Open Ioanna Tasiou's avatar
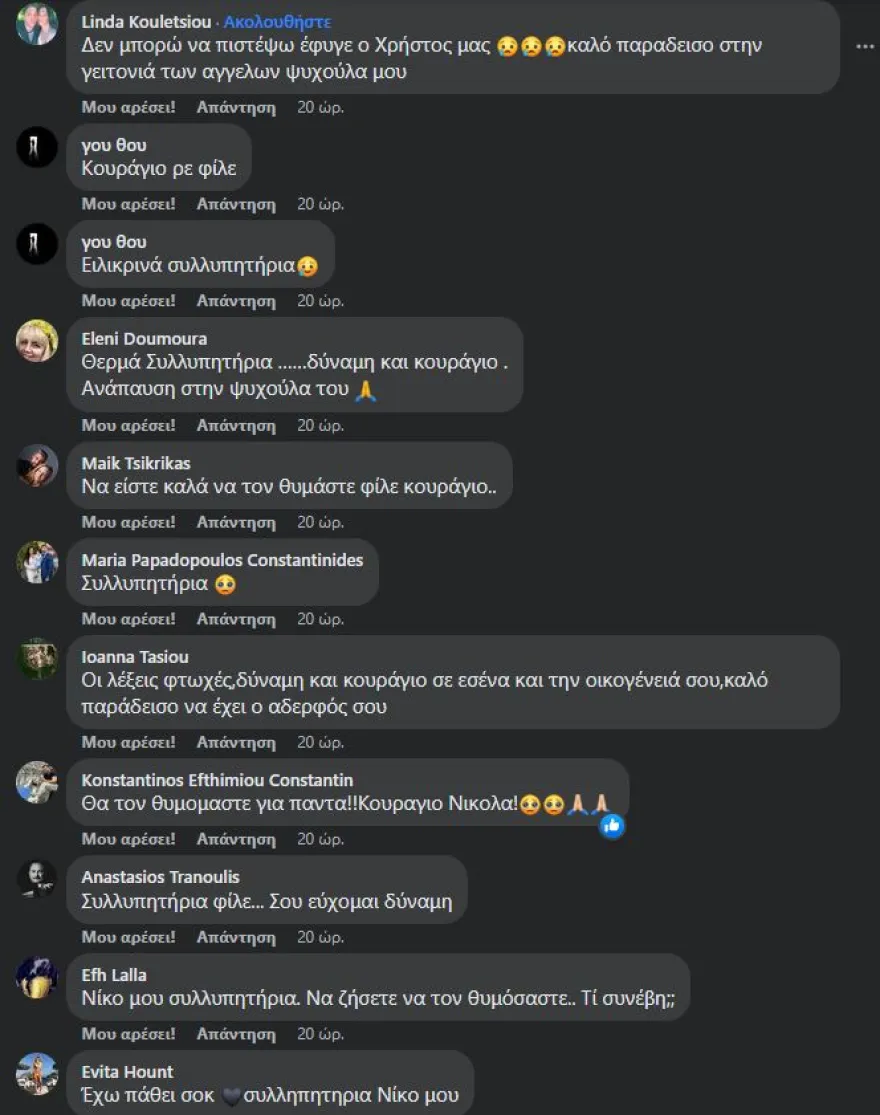 37,658
